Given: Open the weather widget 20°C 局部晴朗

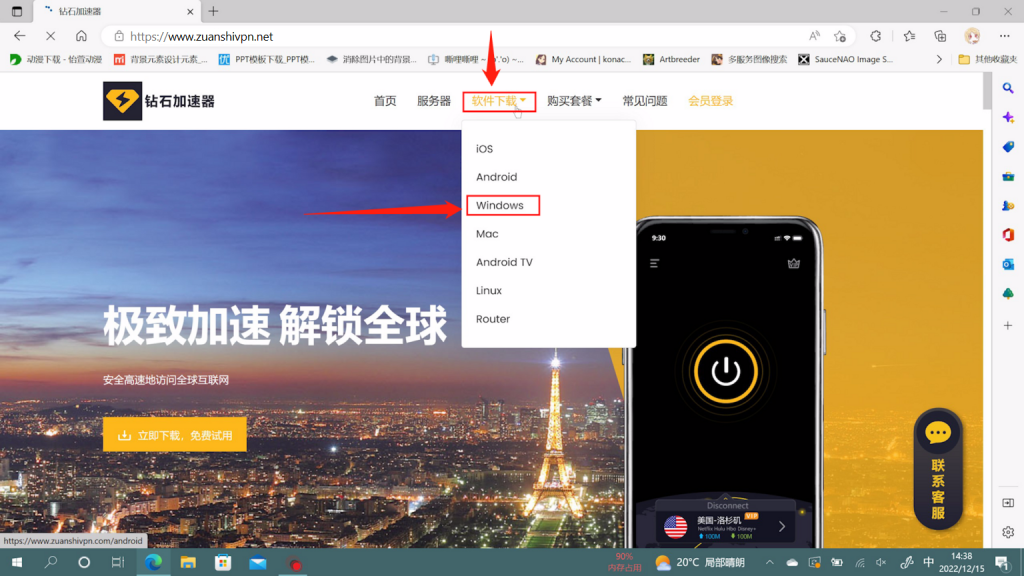Looking at the screenshot, I should coord(699,562).
